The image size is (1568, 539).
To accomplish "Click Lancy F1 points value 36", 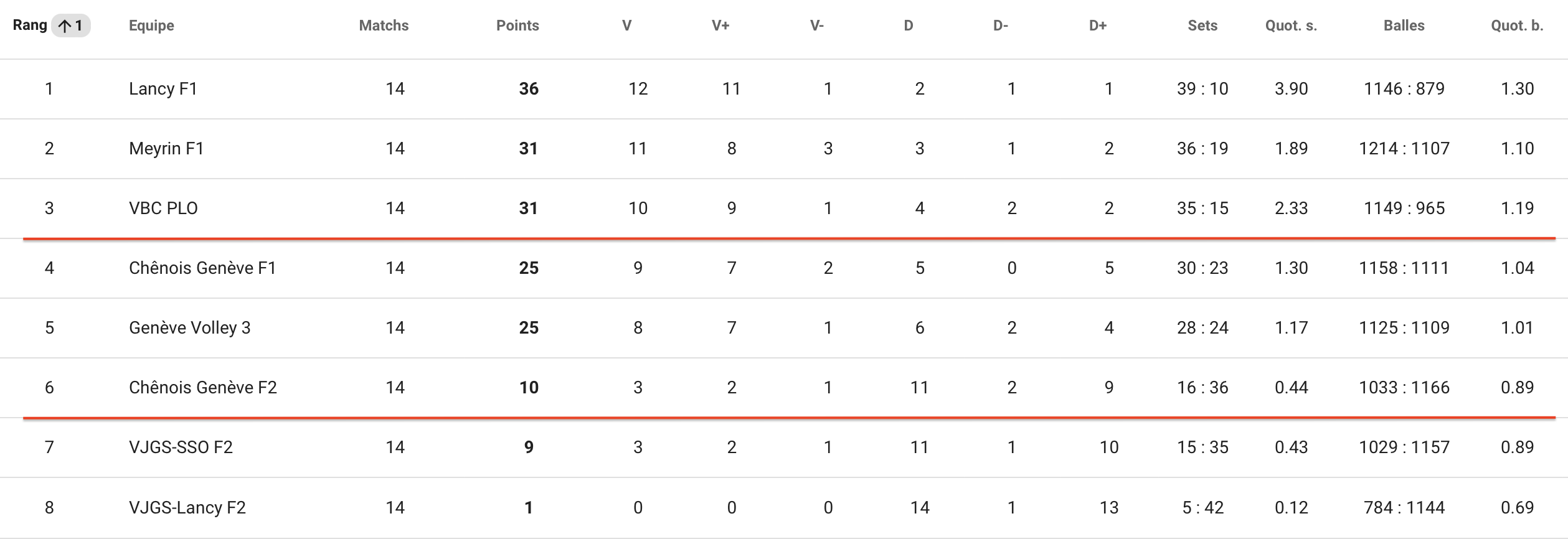I will pyautogui.click(x=529, y=89).
